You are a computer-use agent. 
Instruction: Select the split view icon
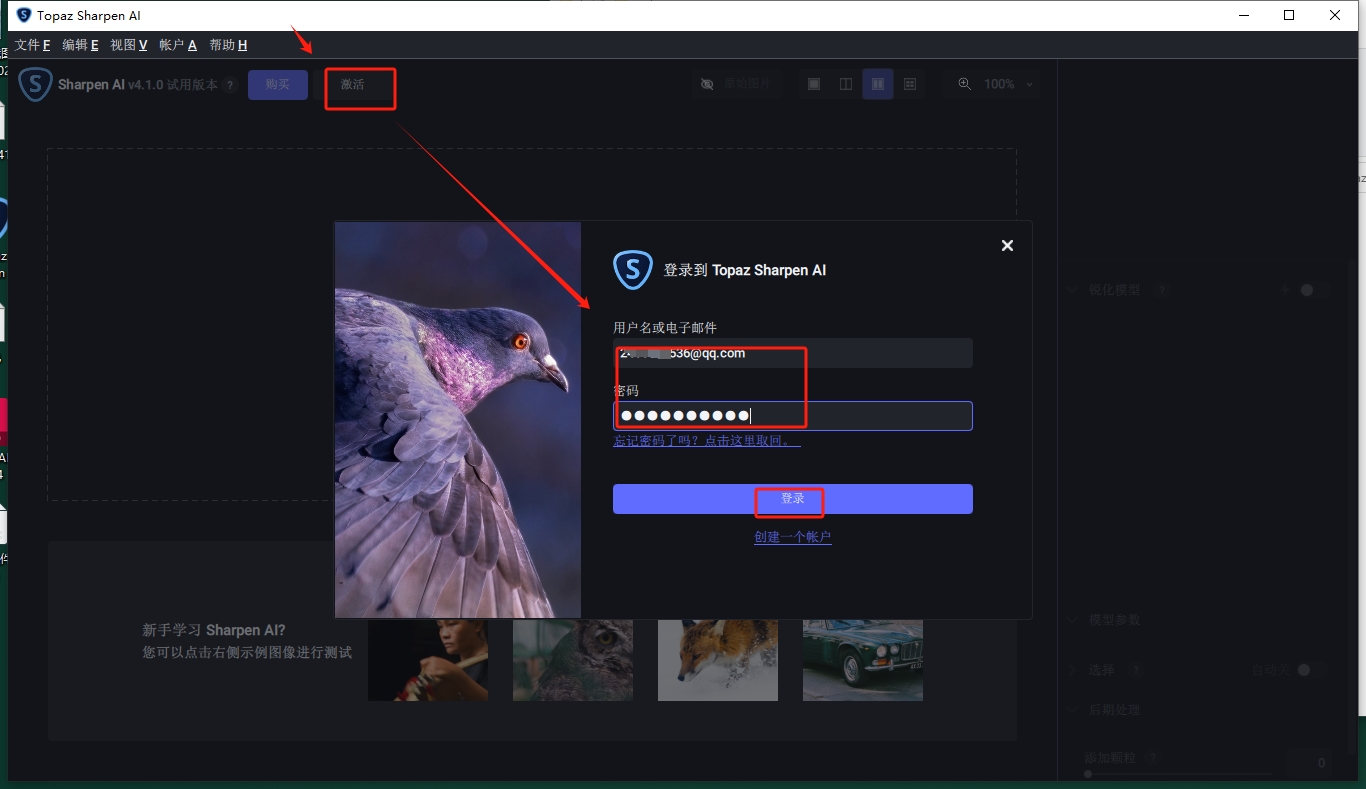pos(846,84)
